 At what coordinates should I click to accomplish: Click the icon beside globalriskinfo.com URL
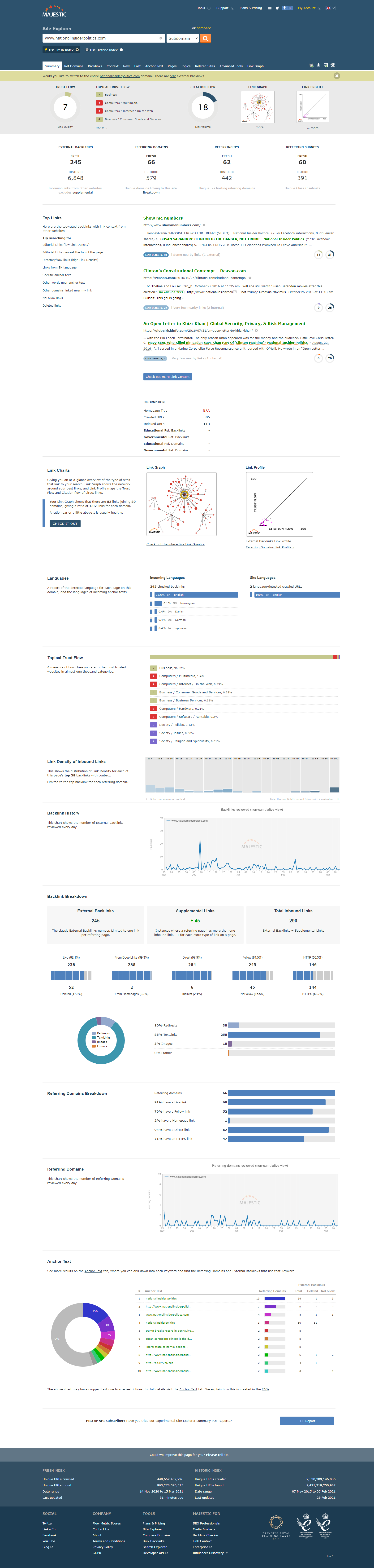[256, 330]
